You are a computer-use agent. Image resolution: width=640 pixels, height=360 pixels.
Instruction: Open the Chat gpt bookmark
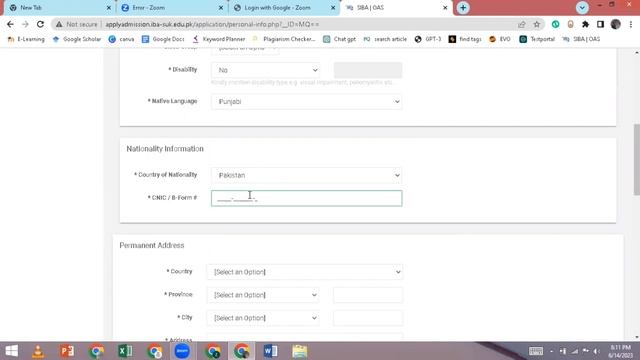340,39
